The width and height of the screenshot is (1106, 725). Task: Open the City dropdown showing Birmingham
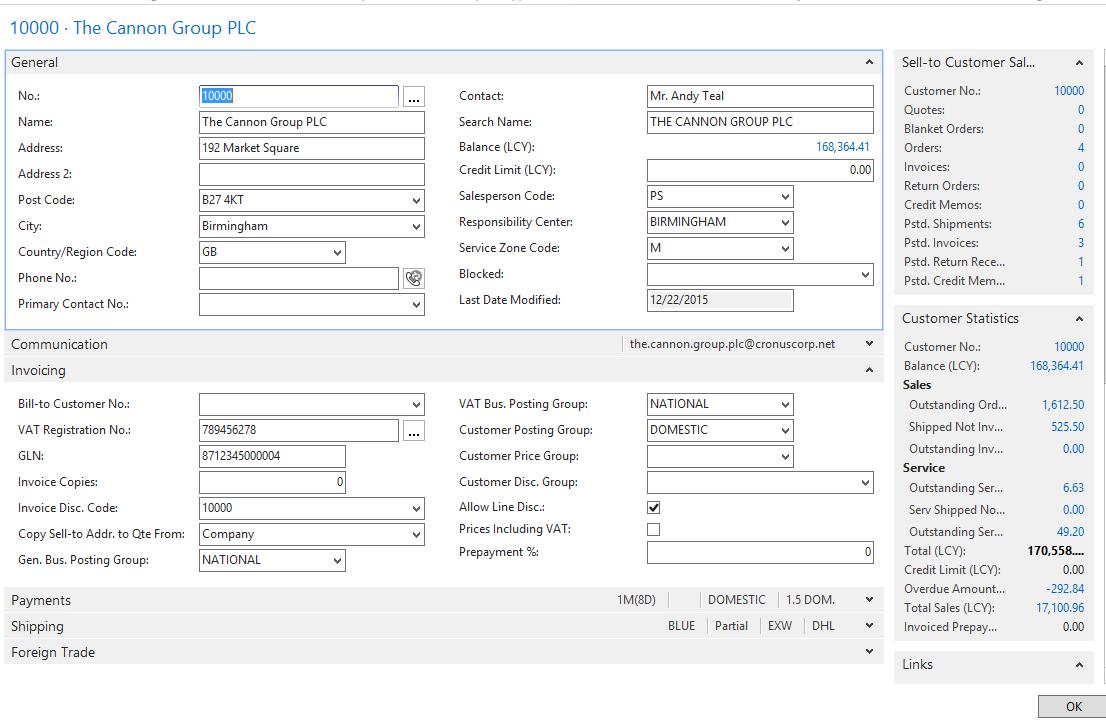tap(416, 226)
